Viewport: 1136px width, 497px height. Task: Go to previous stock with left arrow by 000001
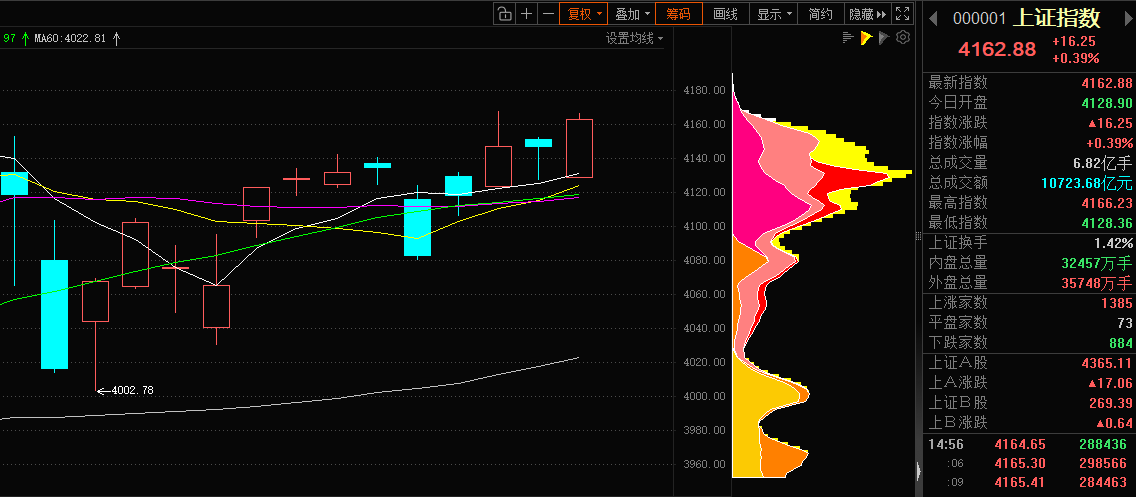click(934, 18)
